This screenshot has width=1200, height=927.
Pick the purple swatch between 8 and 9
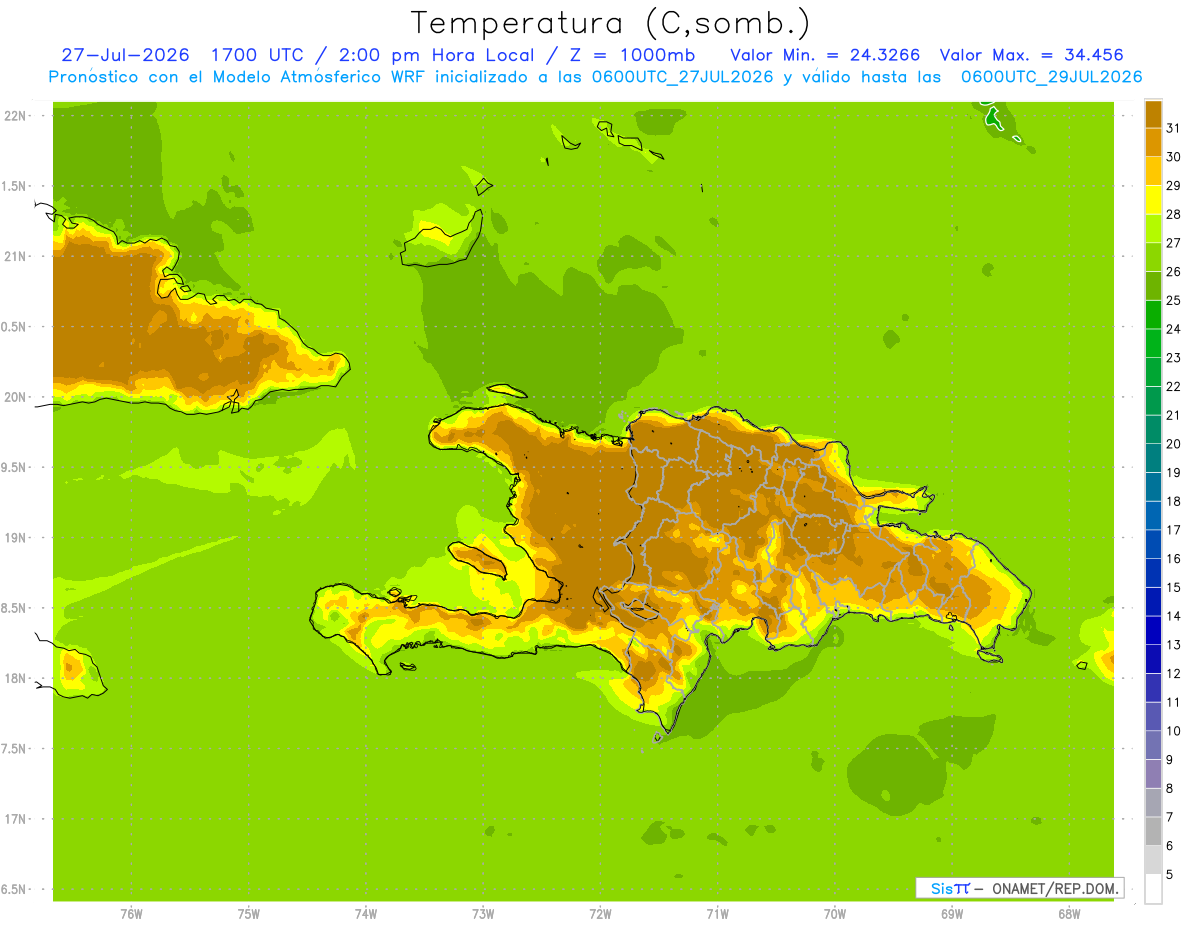pos(1153,774)
